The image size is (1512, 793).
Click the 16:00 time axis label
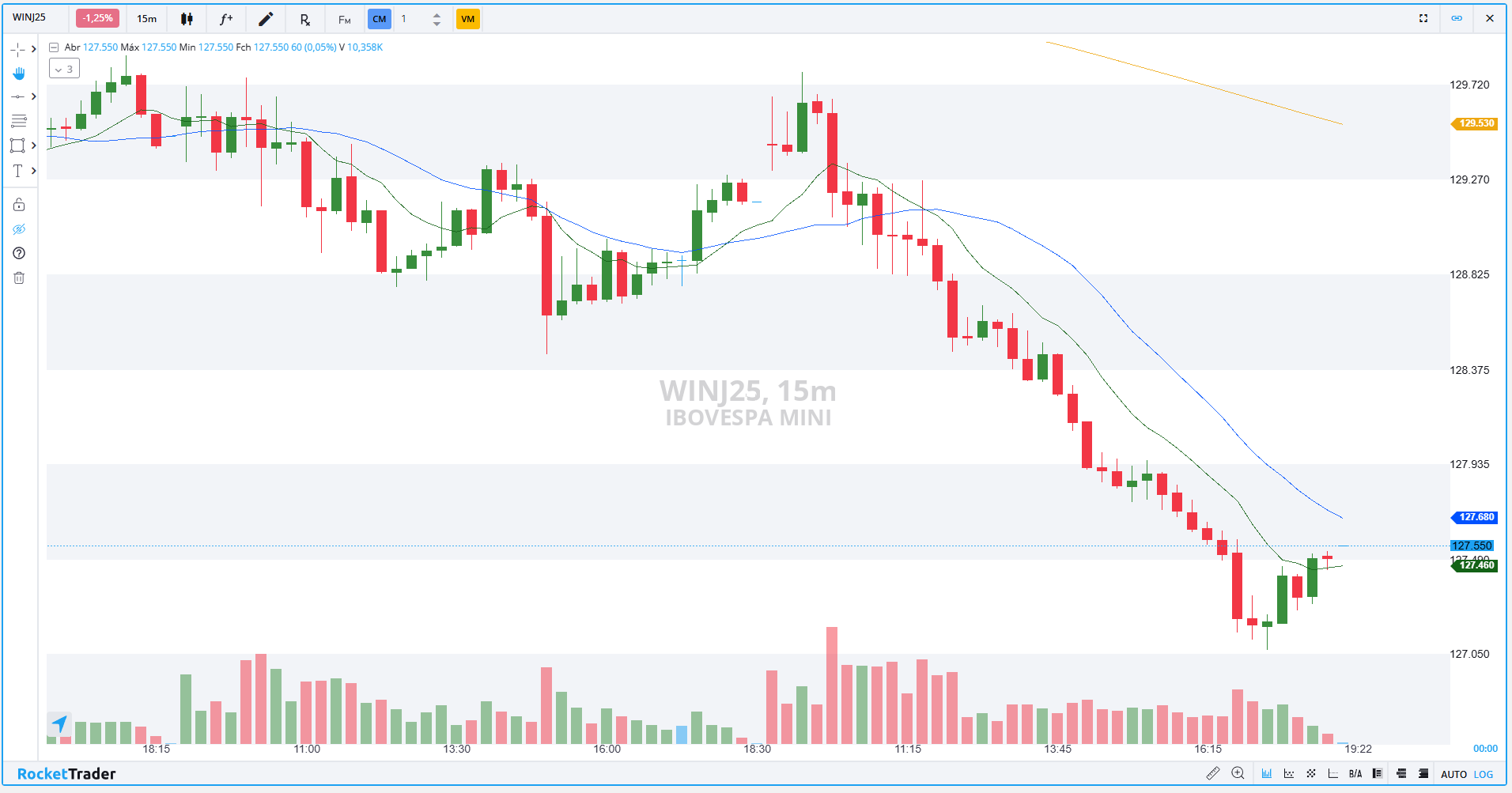pos(607,749)
